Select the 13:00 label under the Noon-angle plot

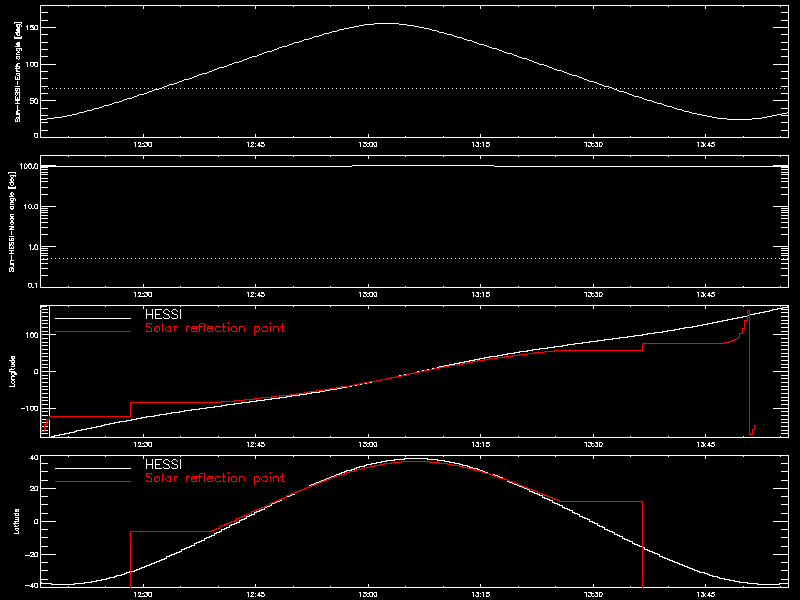coord(368,295)
